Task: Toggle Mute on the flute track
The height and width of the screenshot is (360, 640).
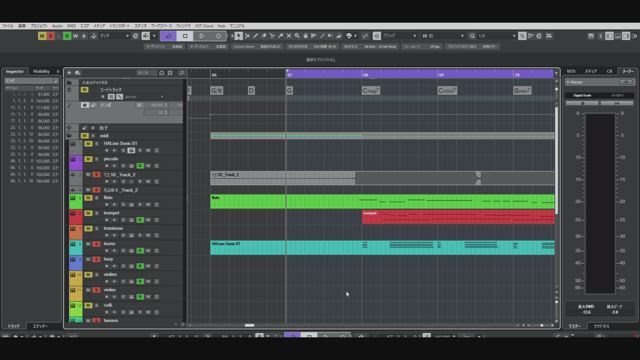Action: [88, 198]
